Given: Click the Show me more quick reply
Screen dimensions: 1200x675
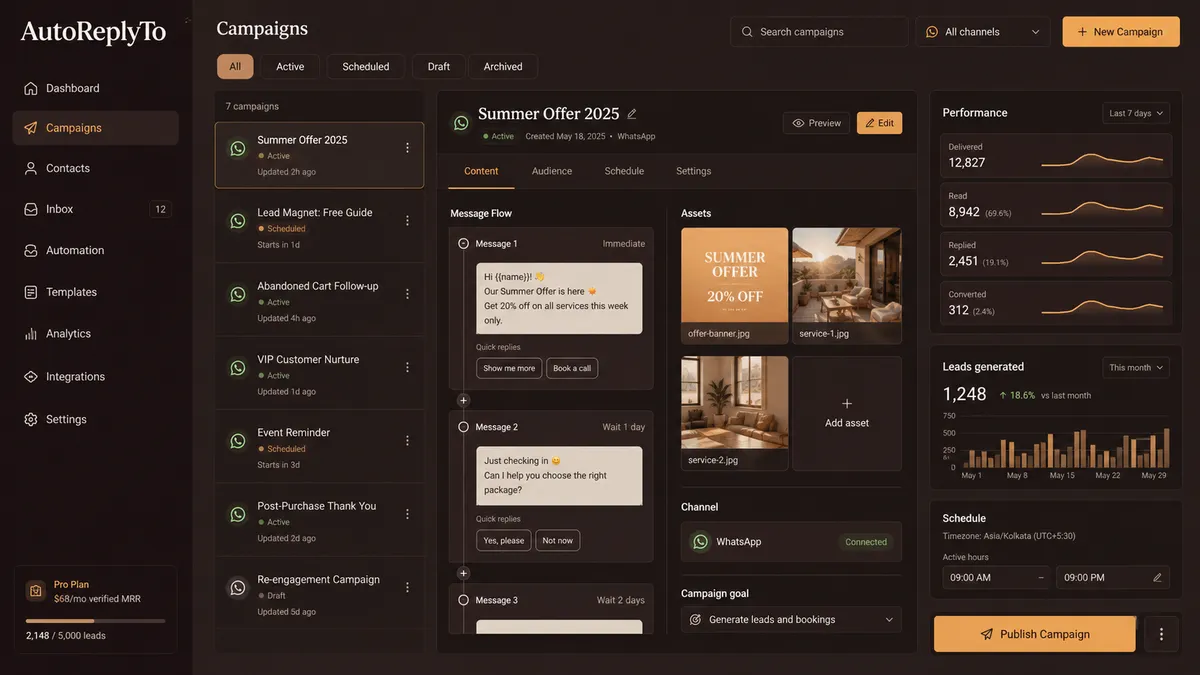Looking at the screenshot, I should (x=509, y=368).
